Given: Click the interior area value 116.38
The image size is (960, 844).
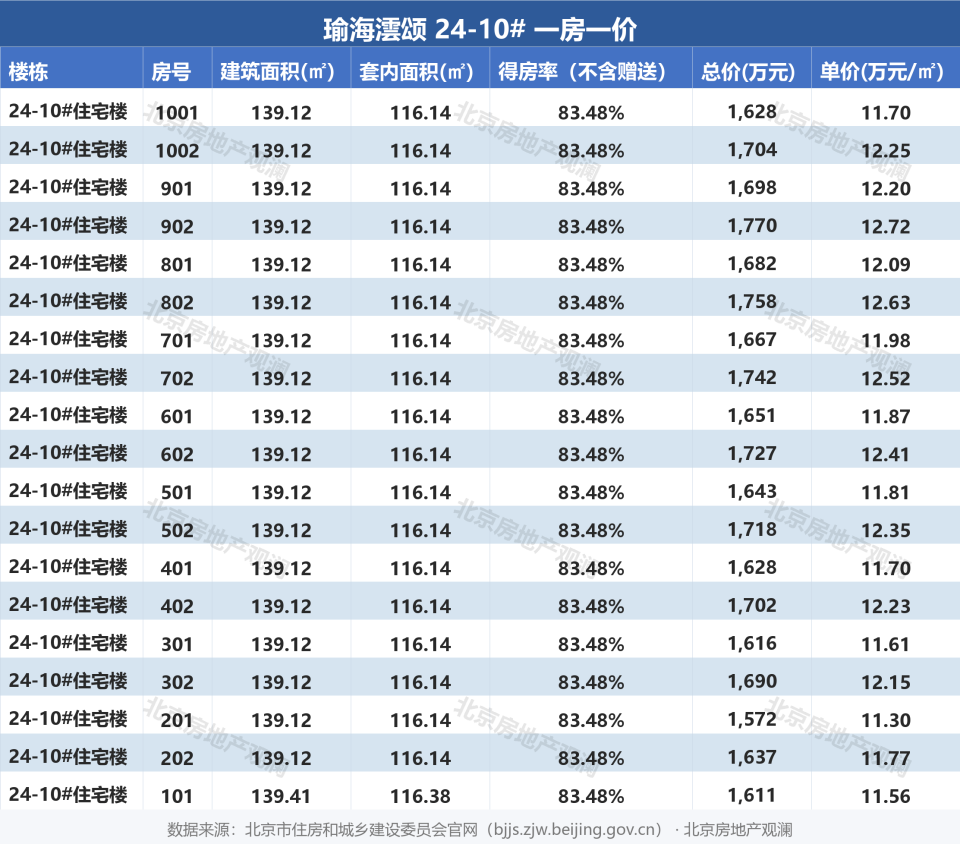Looking at the screenshot, I should [x=421, y=796].
